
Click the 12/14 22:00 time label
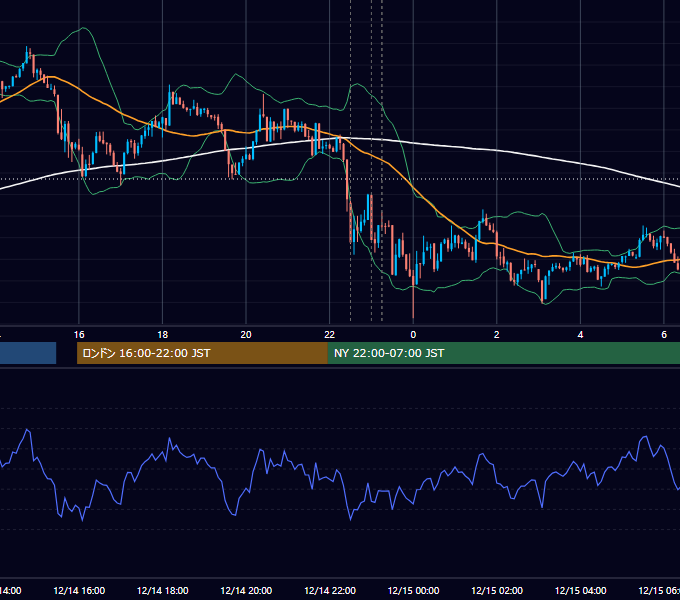(330, 590)
